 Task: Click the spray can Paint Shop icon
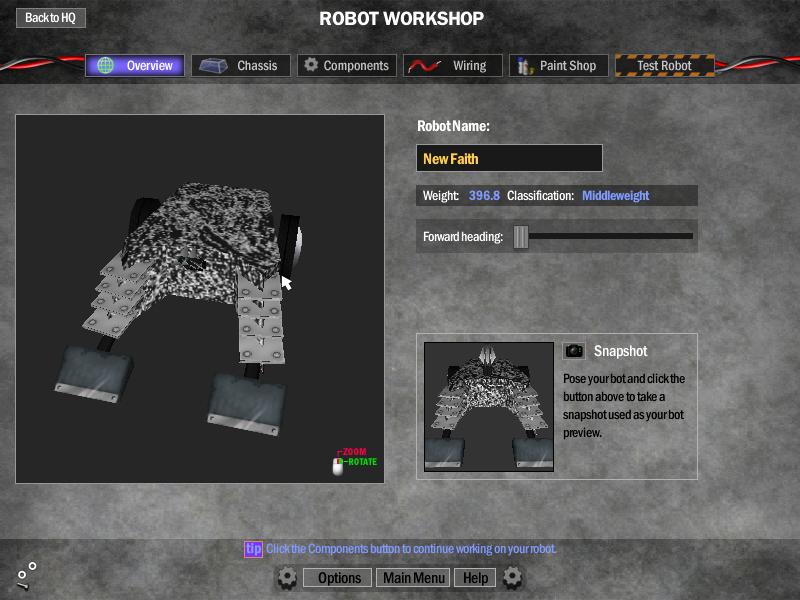pos(524,66)
